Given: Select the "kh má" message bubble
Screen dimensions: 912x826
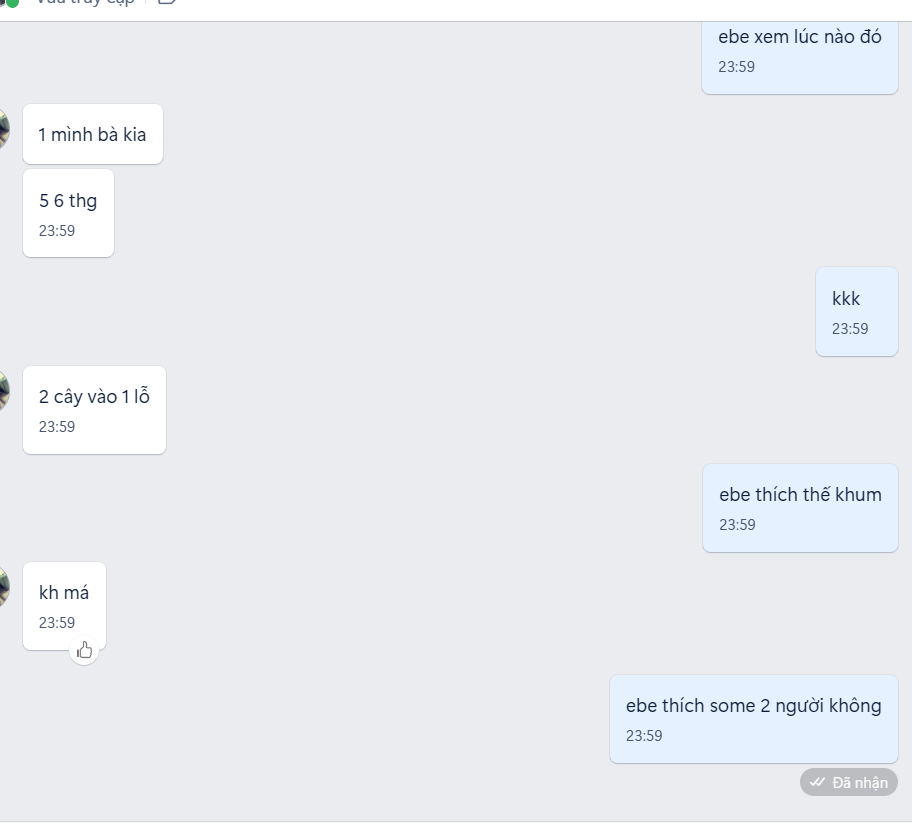Looking at the screenshot, I should (x=65, y=606).
